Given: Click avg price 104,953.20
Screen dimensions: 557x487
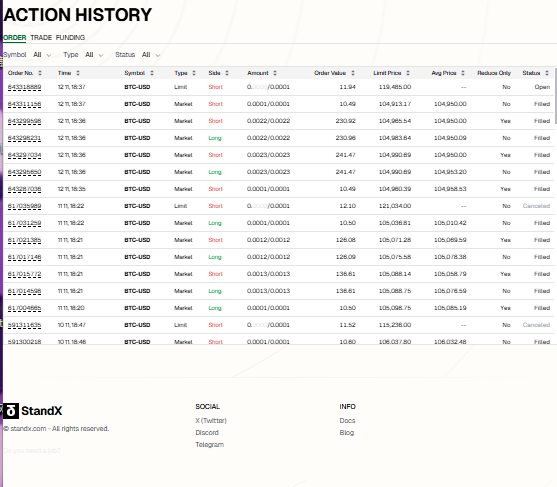Looking at the screenshot, I should click(x=450, y=172).
